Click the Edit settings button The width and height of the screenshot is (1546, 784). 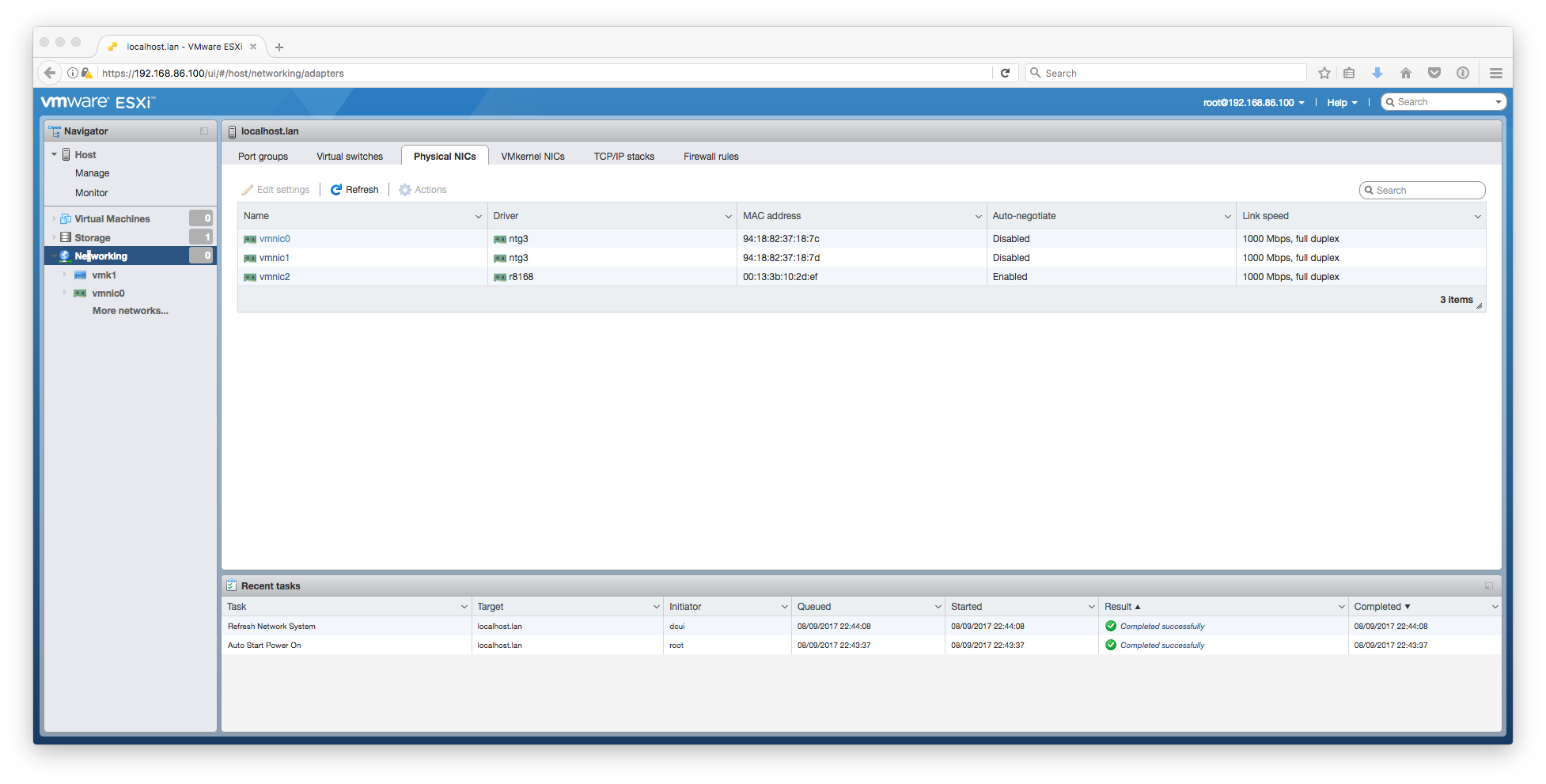(x=276, y=190)
